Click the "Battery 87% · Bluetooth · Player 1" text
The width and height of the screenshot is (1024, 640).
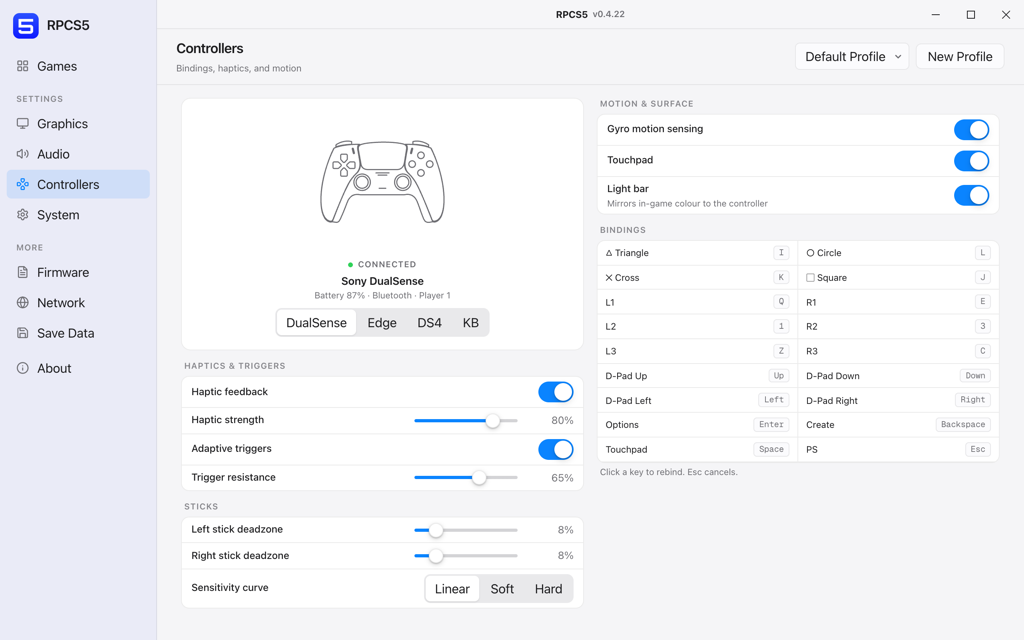(382, 295)
